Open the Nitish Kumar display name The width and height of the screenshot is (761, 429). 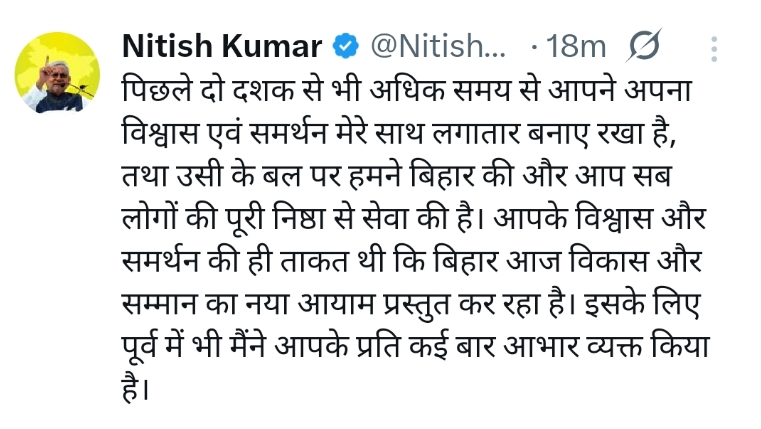coord(221,47)
